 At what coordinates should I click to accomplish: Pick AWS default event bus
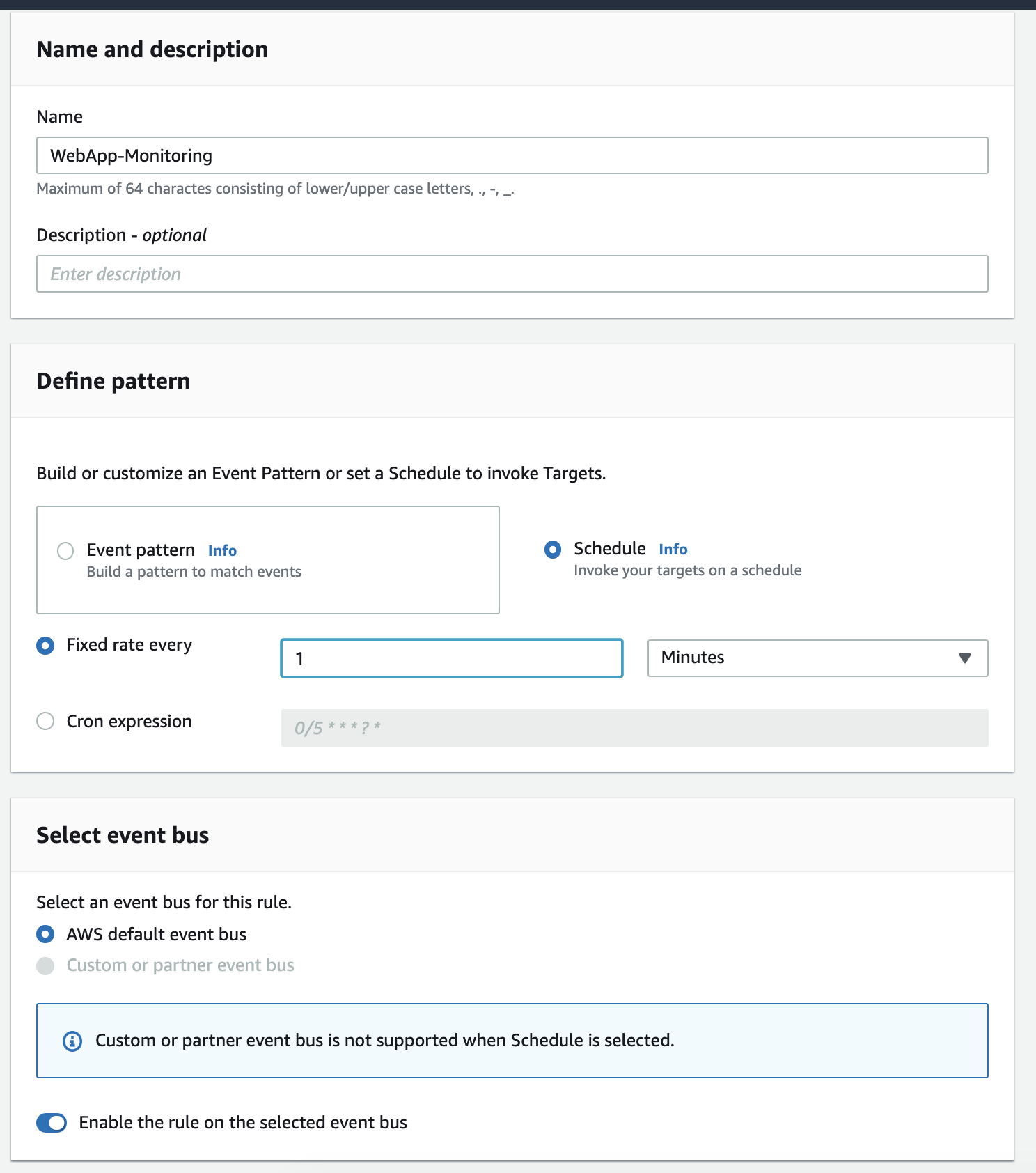pyautogui.click(x=45, y=934)
